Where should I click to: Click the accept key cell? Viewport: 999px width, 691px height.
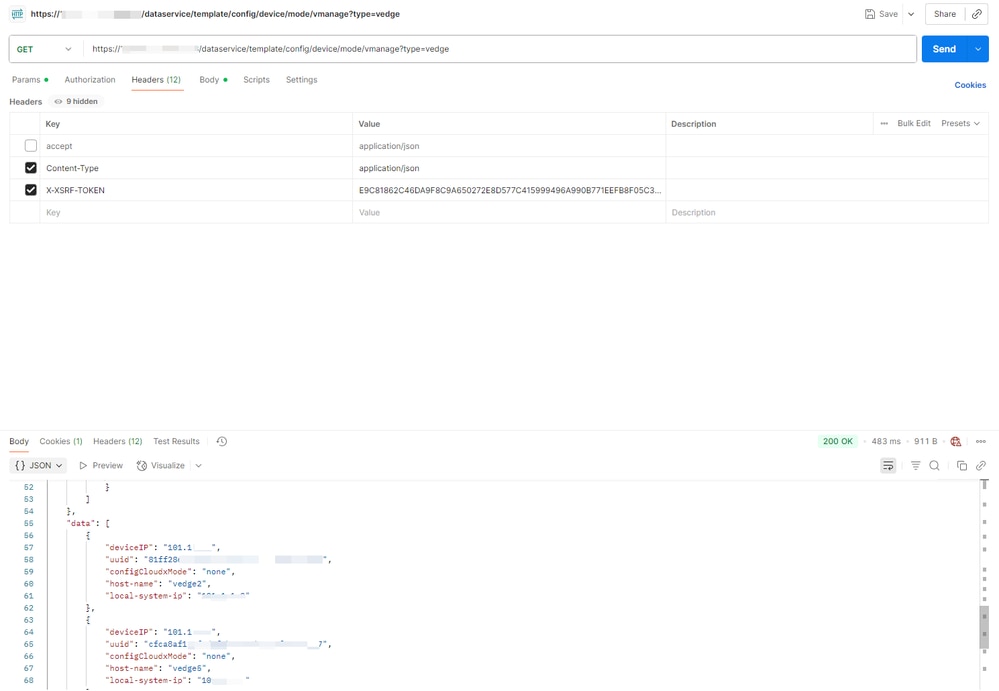pyautogui.click(x=196, y=146)
